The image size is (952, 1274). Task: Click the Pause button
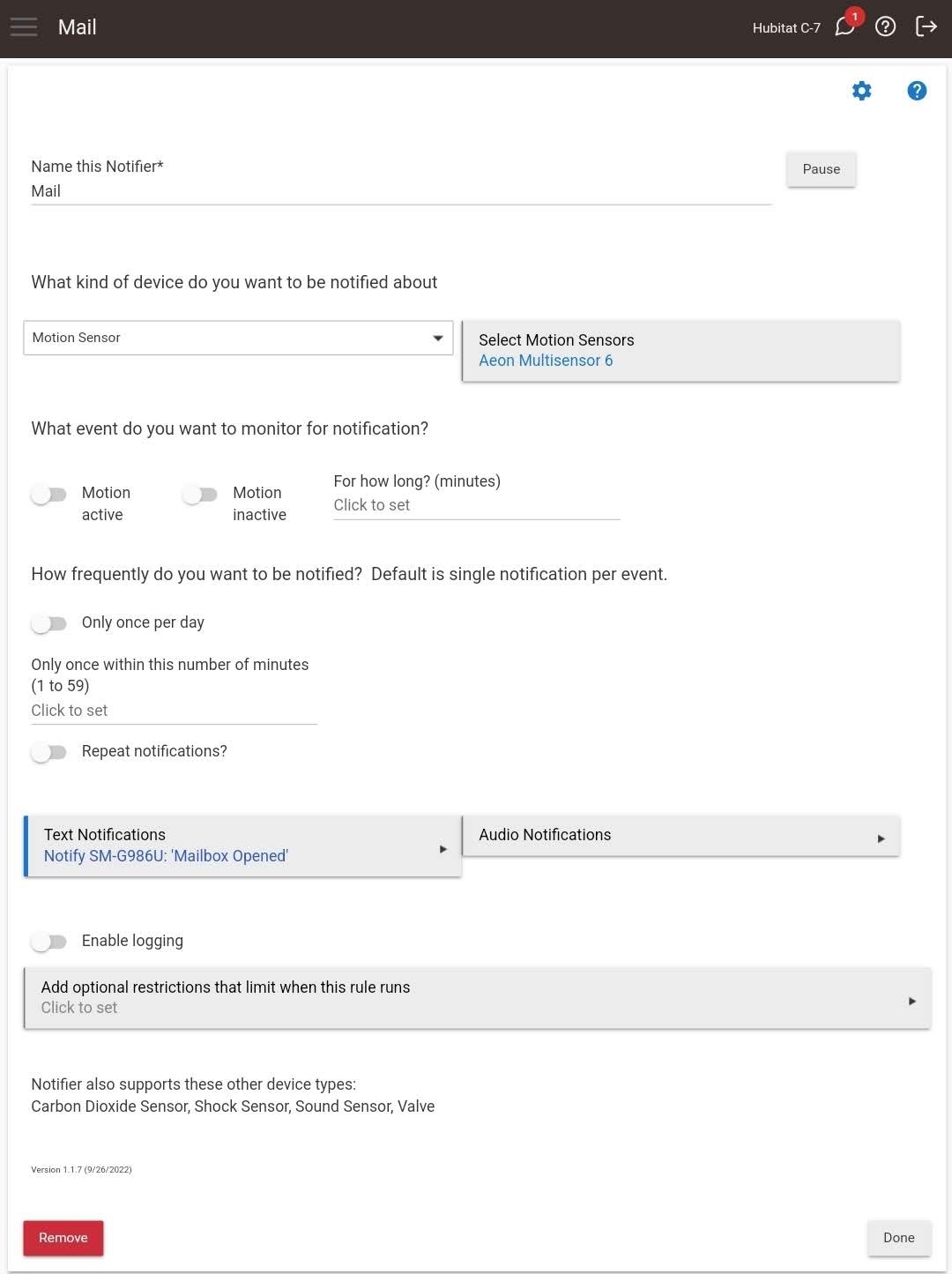pyautogui.click(x=821, y=169)
